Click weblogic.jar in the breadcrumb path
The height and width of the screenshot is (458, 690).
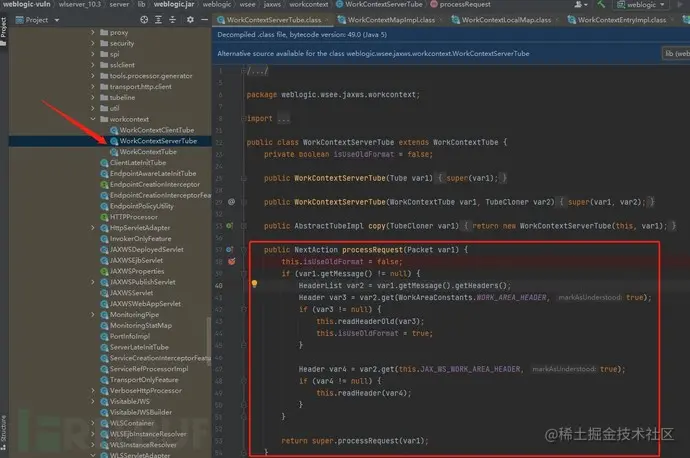[x=174, y=4]
